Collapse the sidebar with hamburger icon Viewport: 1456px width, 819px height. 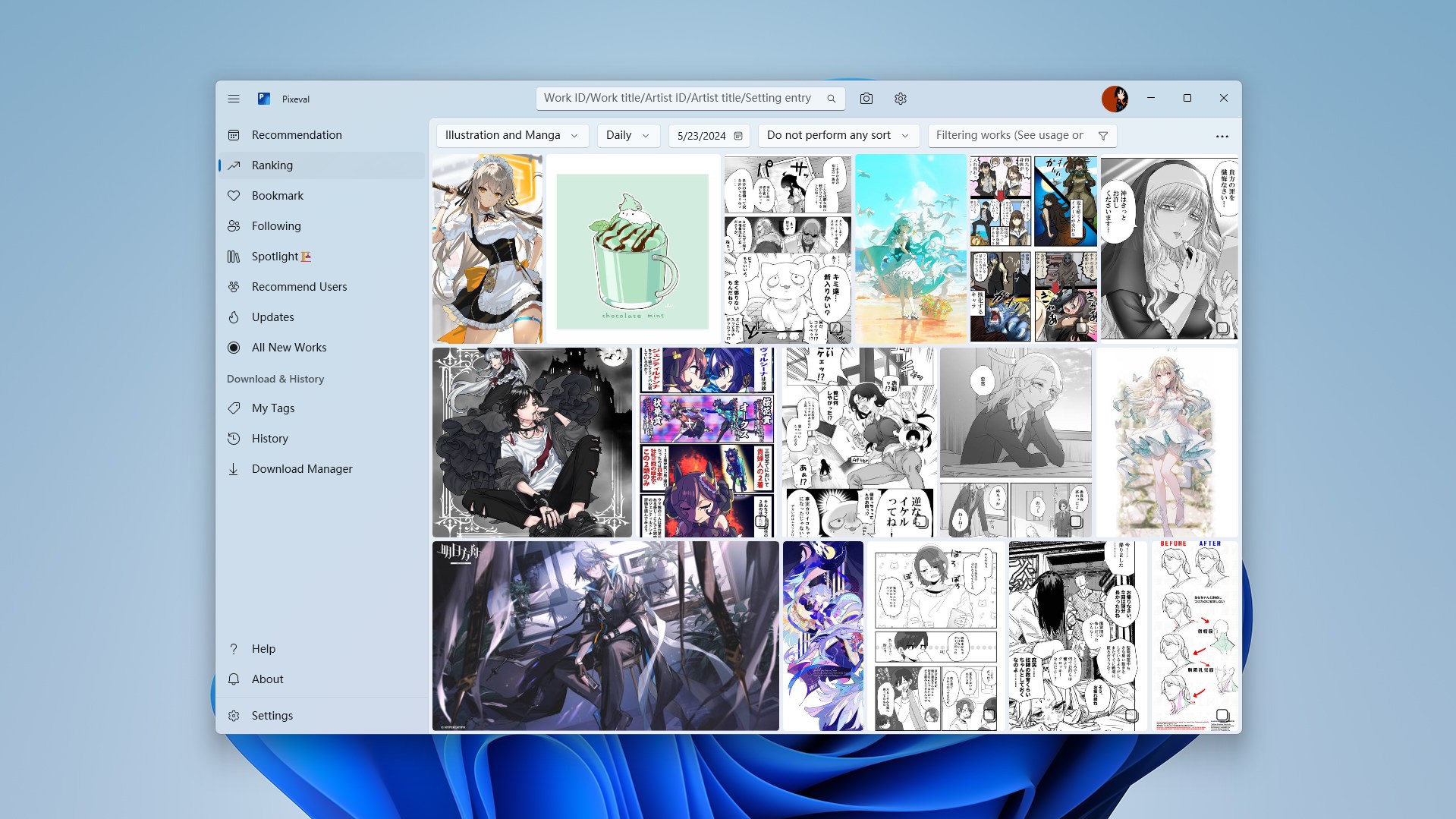point(233,98)
